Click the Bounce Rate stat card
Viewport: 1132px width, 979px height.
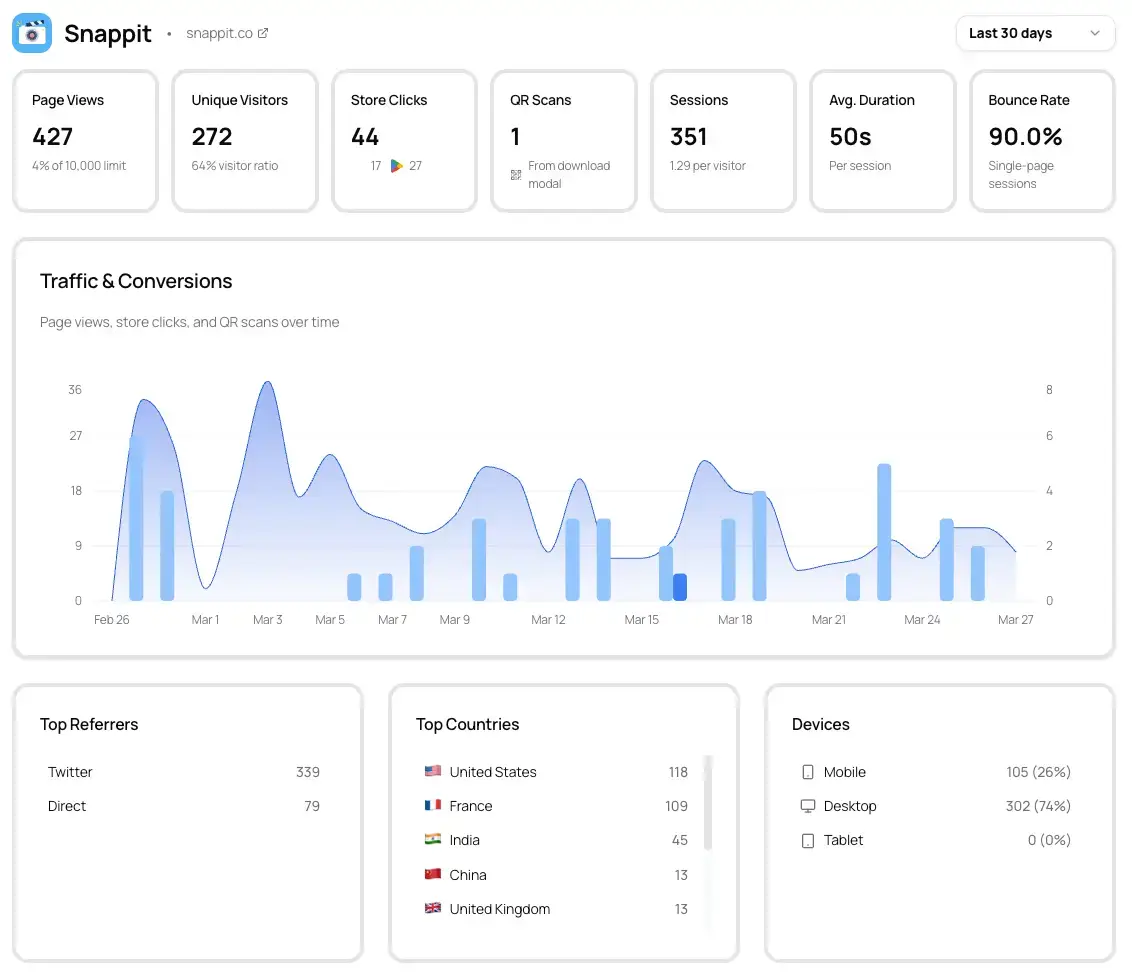coord(1042,141)
